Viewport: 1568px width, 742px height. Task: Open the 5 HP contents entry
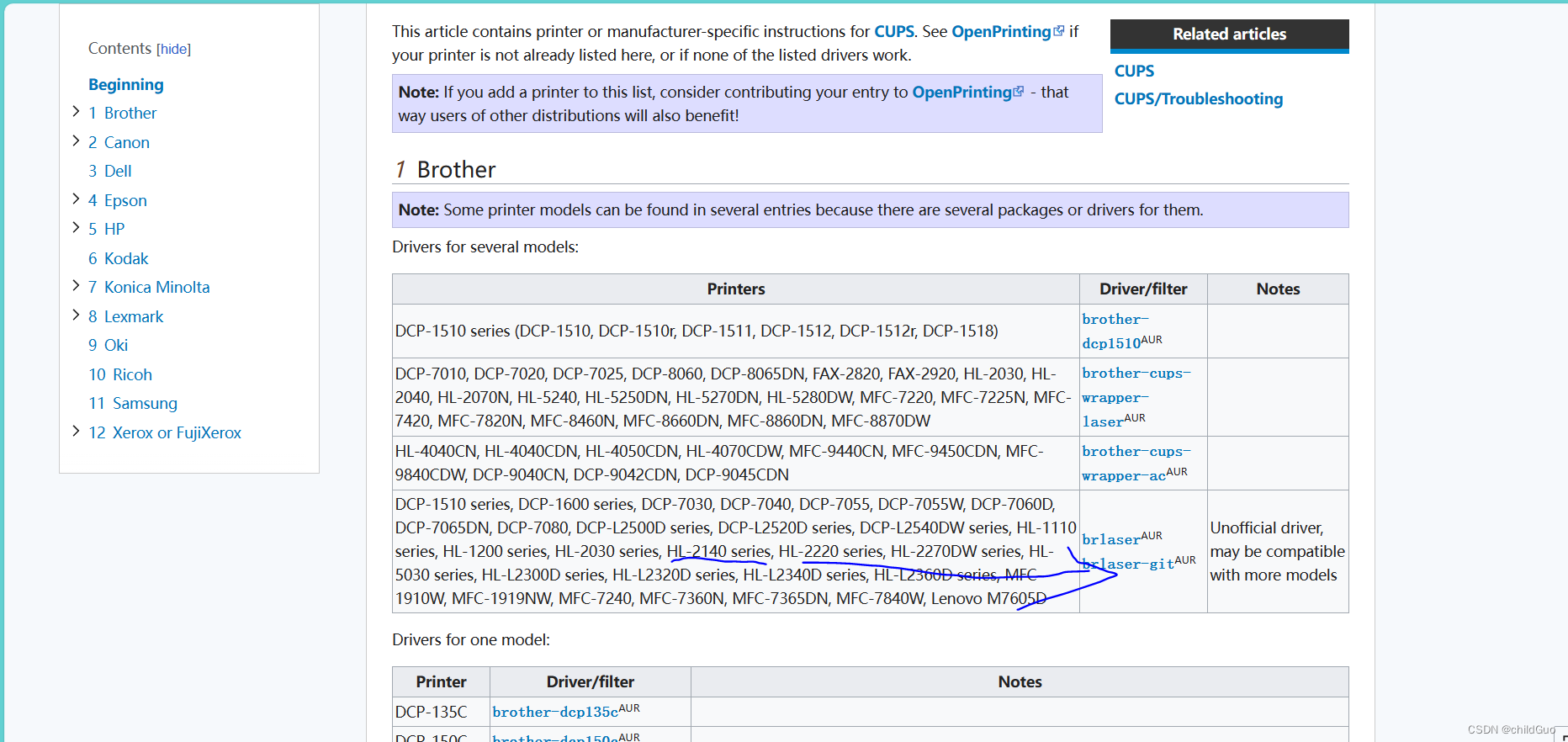click(107, 229)
